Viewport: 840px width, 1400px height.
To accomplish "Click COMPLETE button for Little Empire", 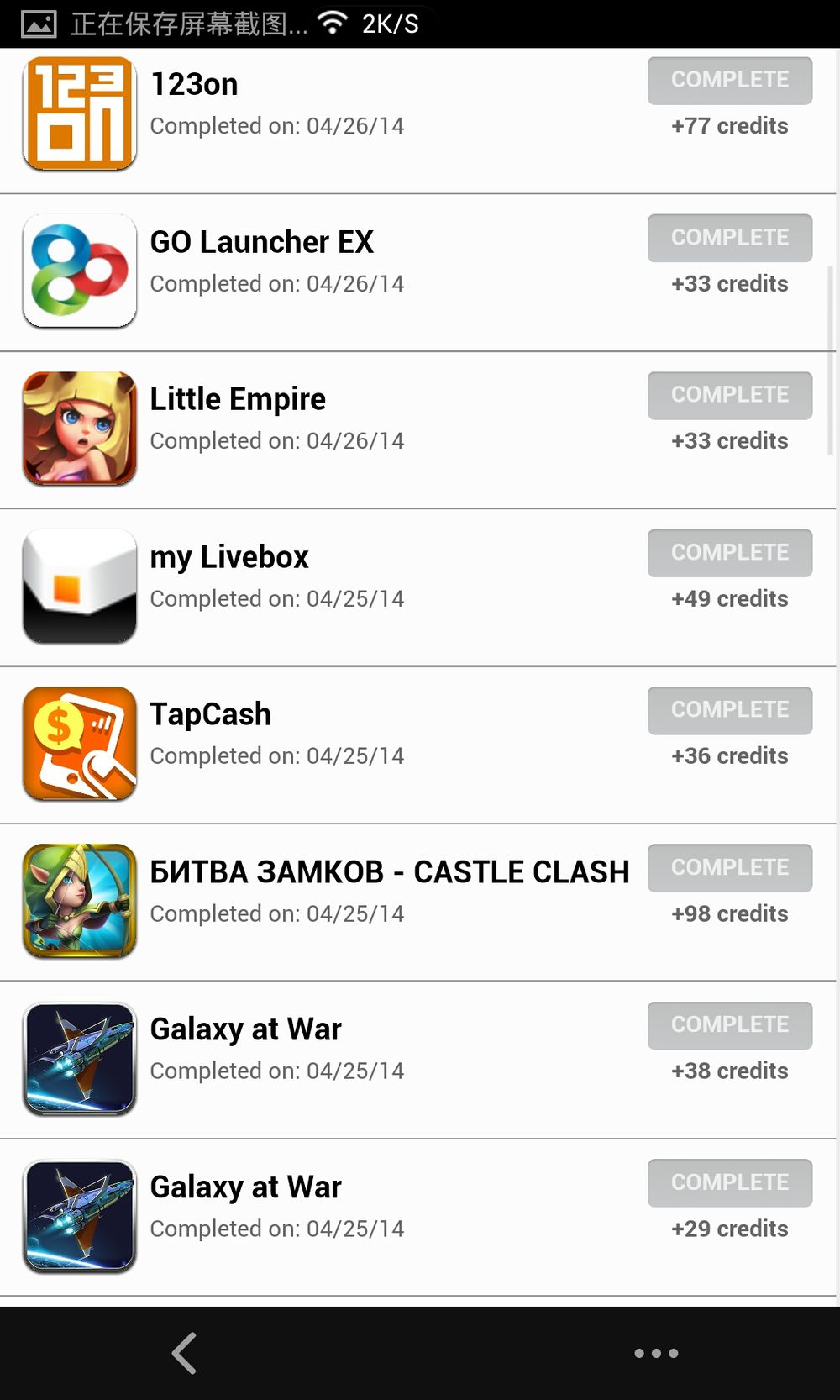I will point(730,396).
